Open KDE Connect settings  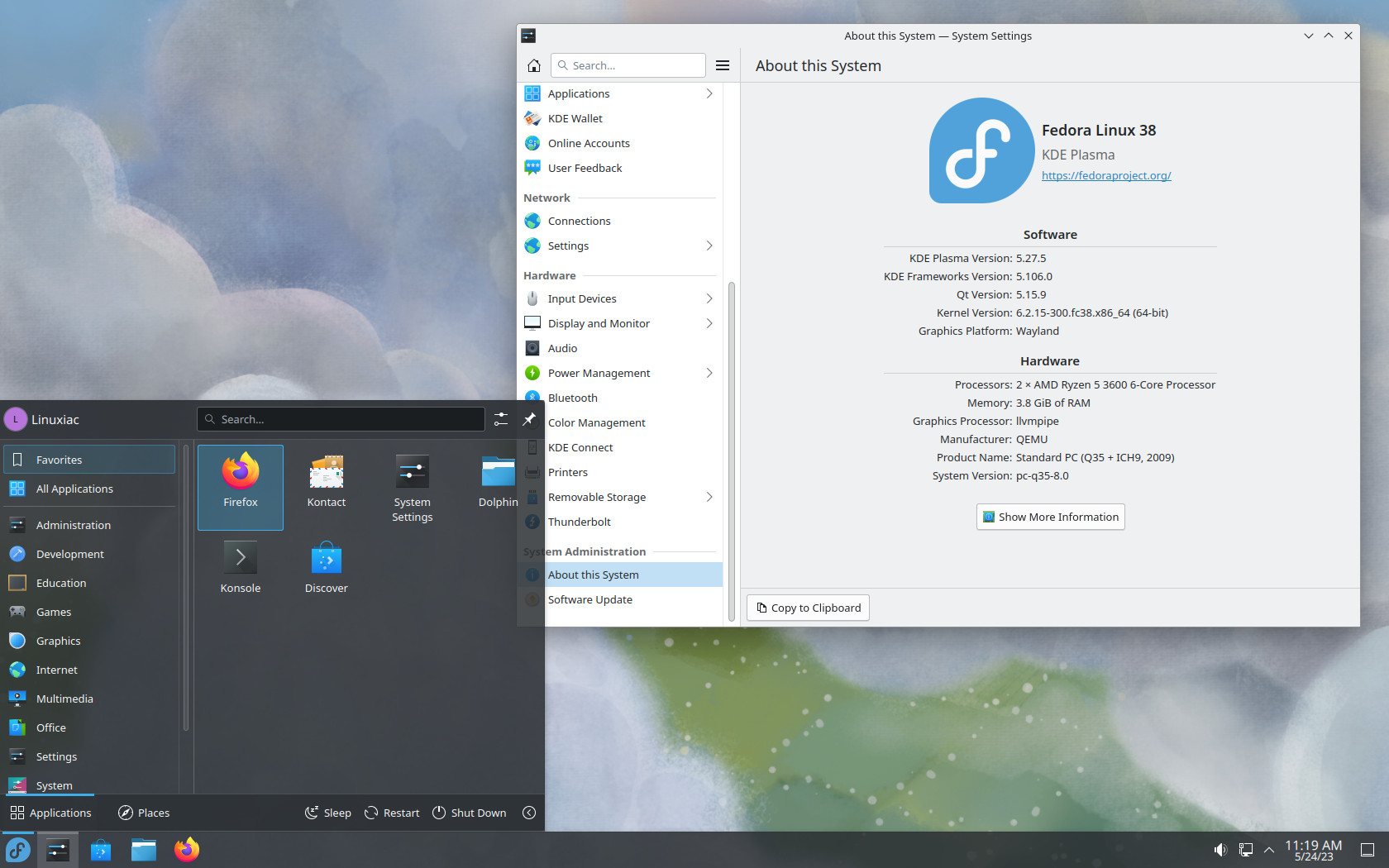pos(619,447)
